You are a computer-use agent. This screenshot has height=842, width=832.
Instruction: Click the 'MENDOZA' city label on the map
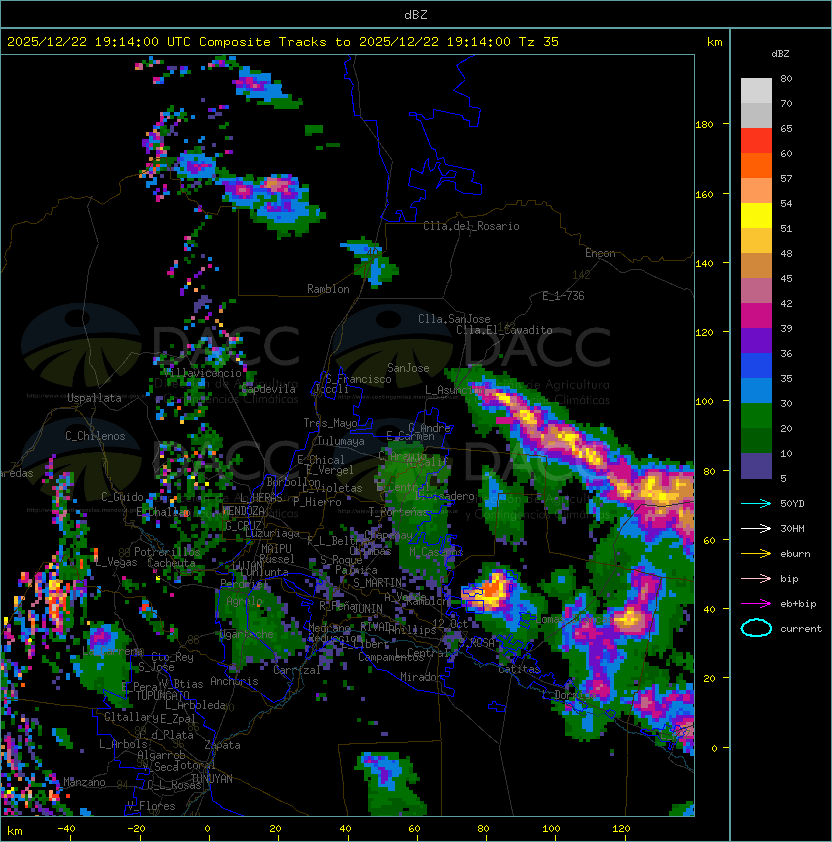point(243,510)
